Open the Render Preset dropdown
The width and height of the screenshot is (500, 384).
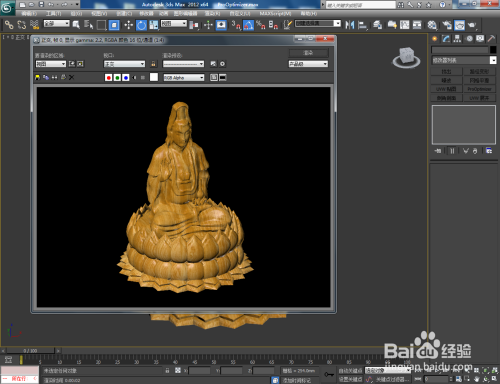[183, 64]
